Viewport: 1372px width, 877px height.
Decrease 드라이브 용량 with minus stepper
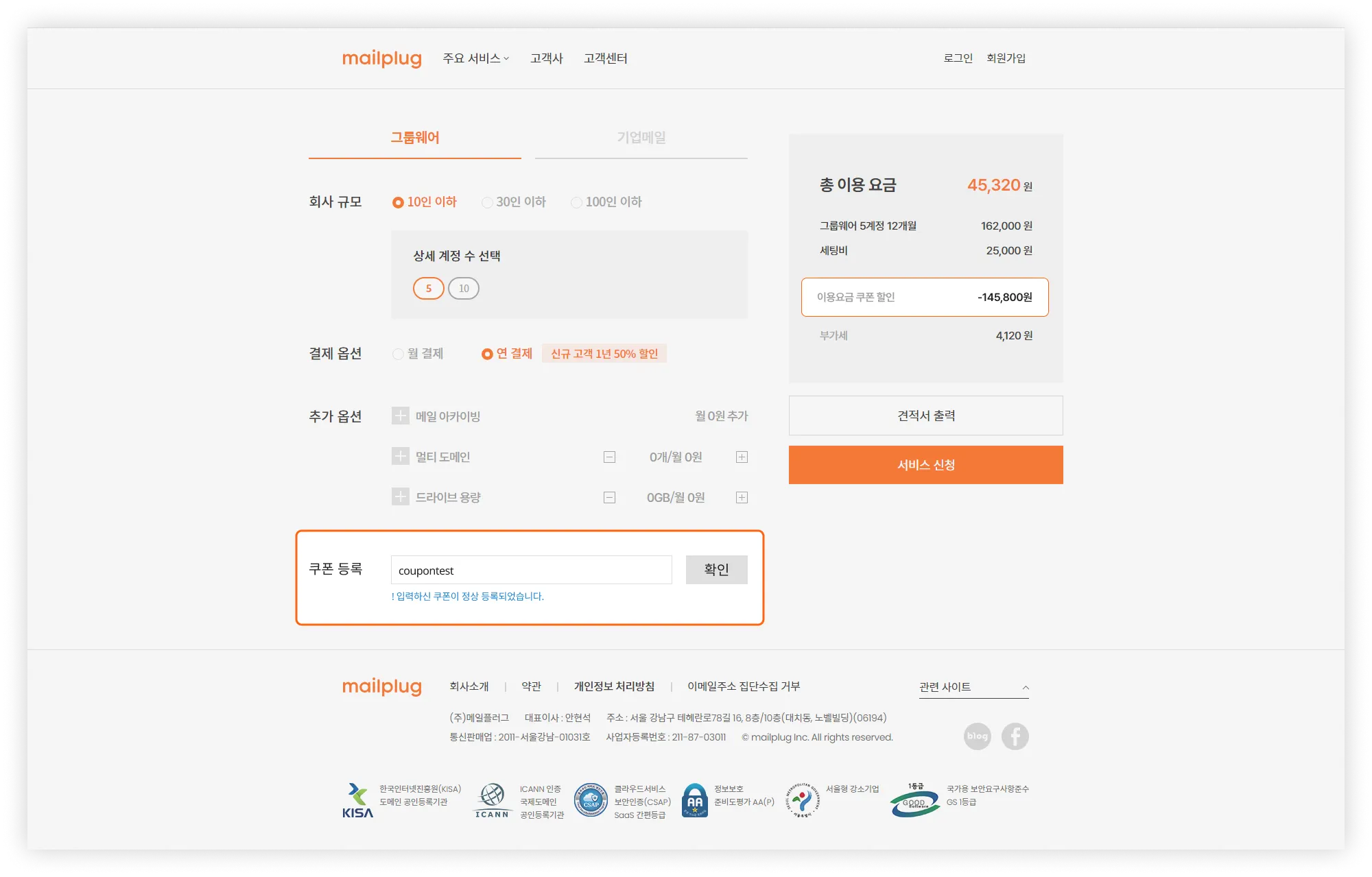609,498
